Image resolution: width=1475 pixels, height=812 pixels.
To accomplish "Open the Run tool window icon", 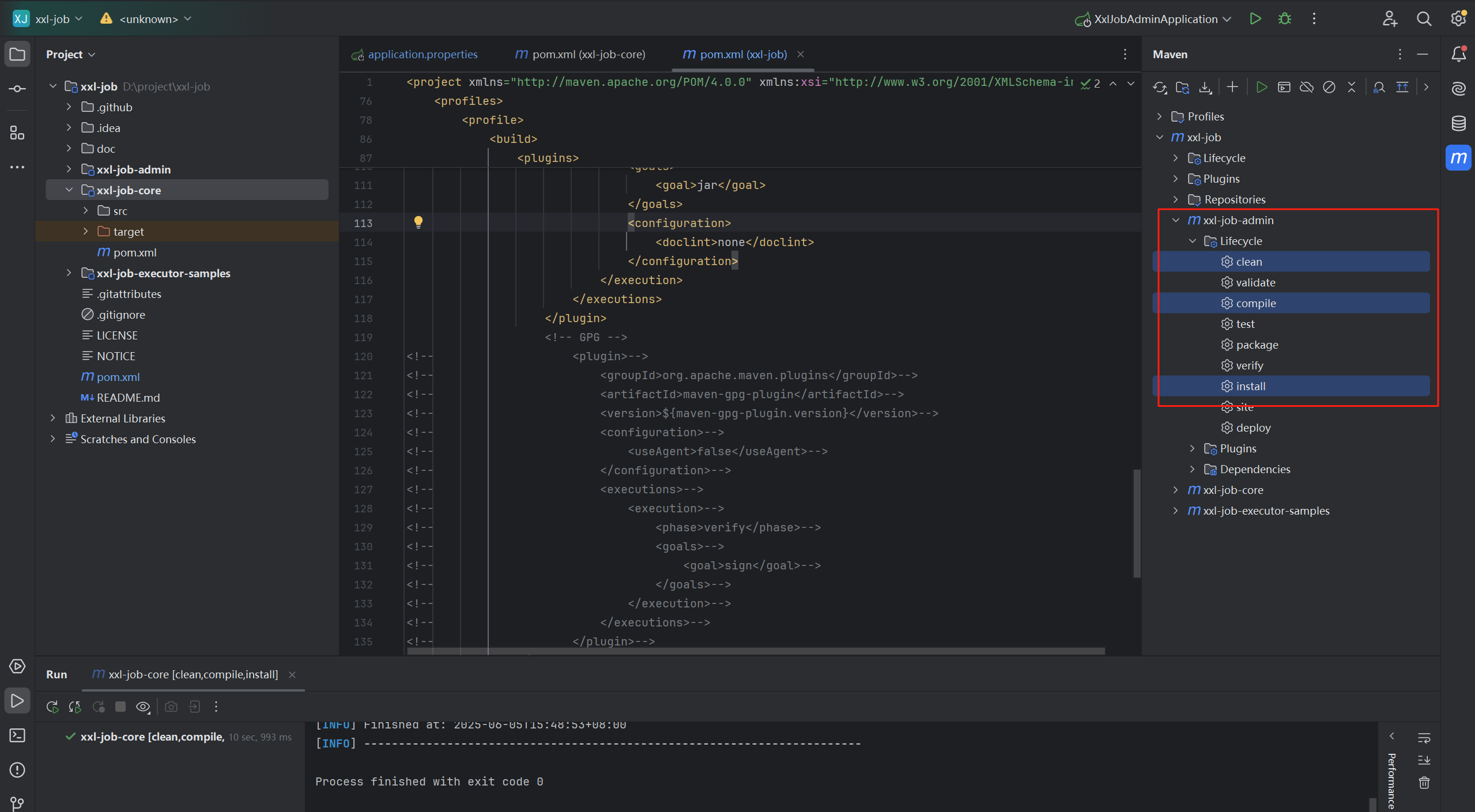I will pos(17,701).
